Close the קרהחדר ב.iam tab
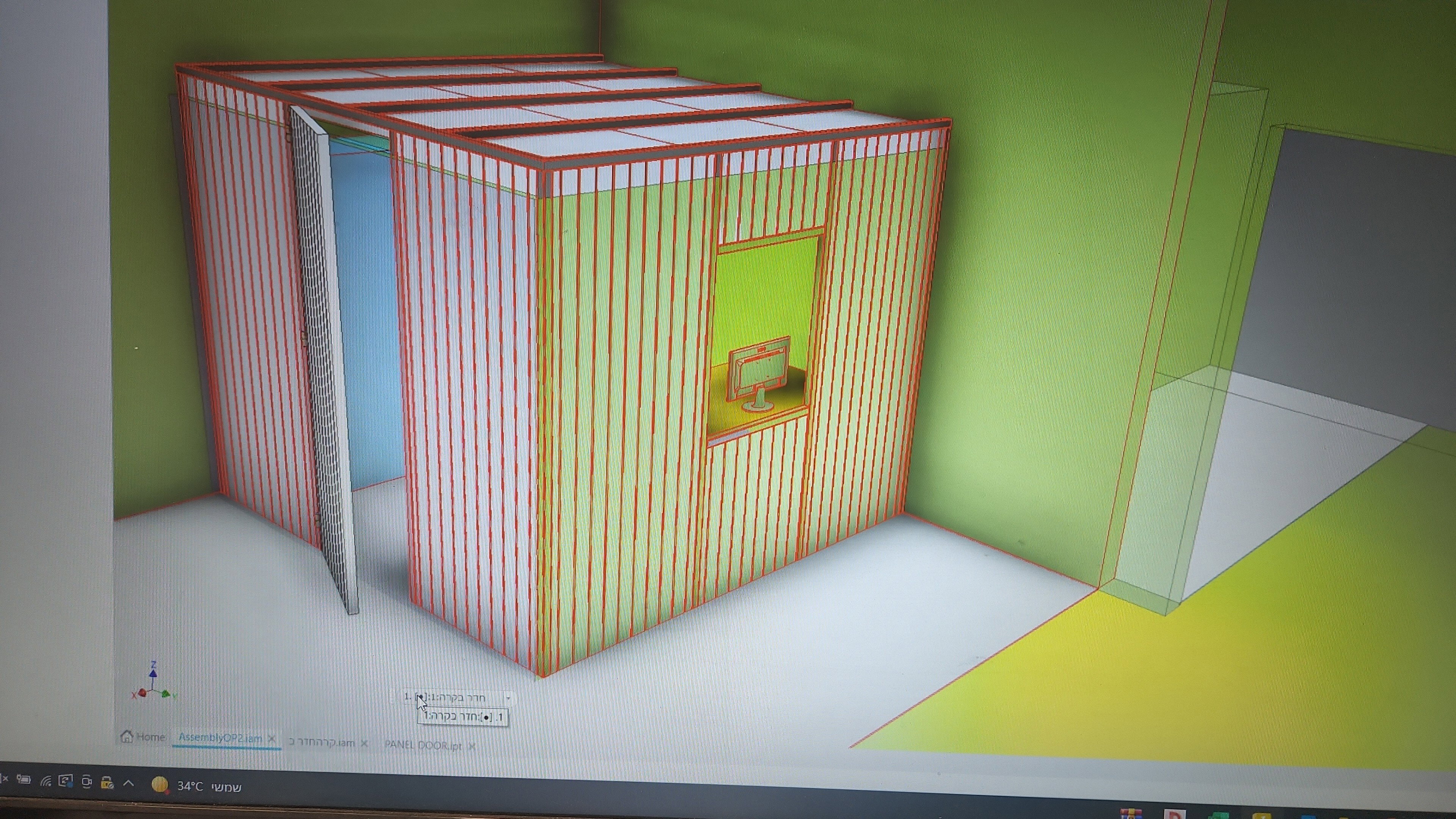This screenshot has height=819, width=1456. (364, 744)
